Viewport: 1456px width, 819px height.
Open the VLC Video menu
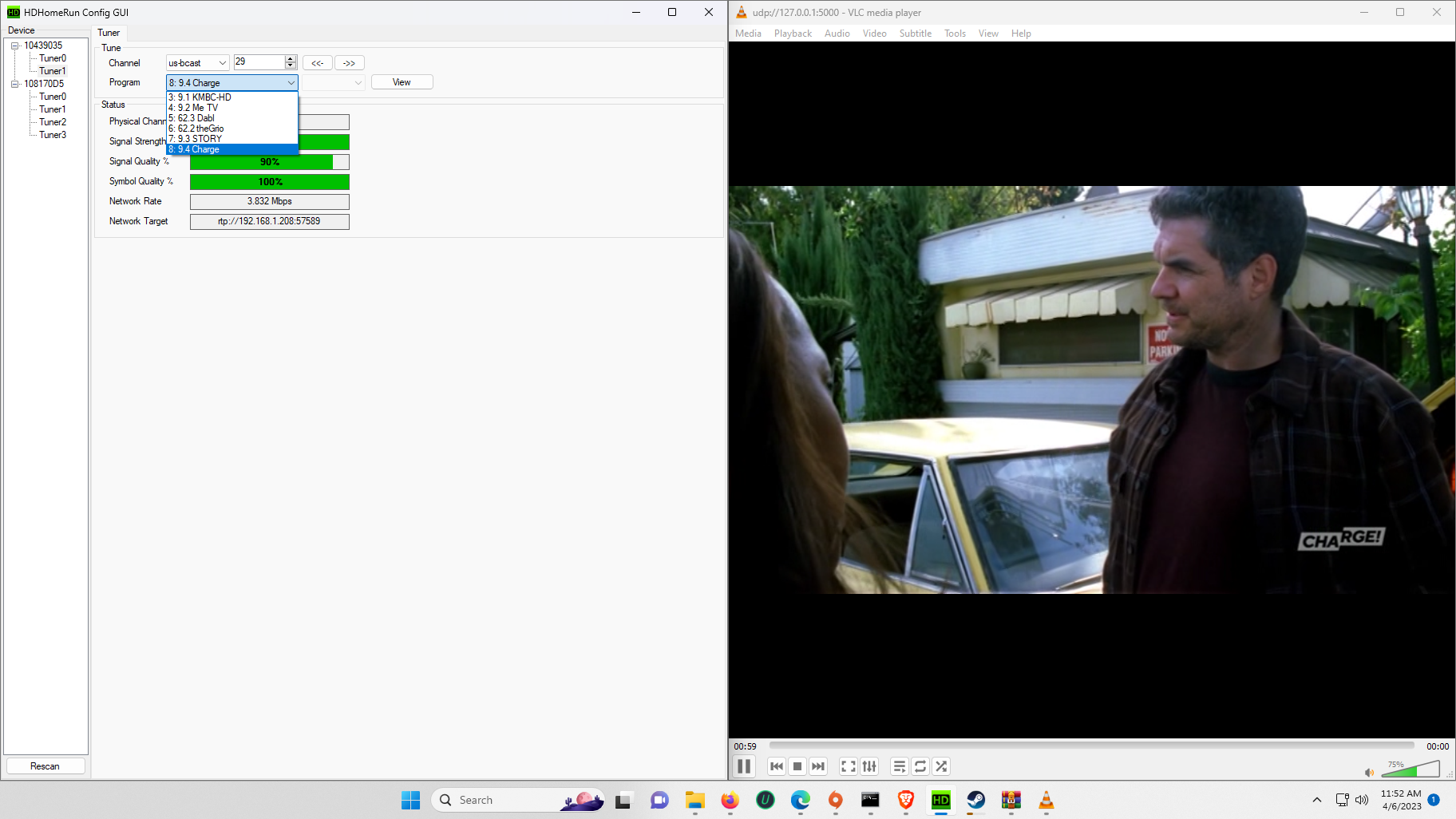pos(874,34)
